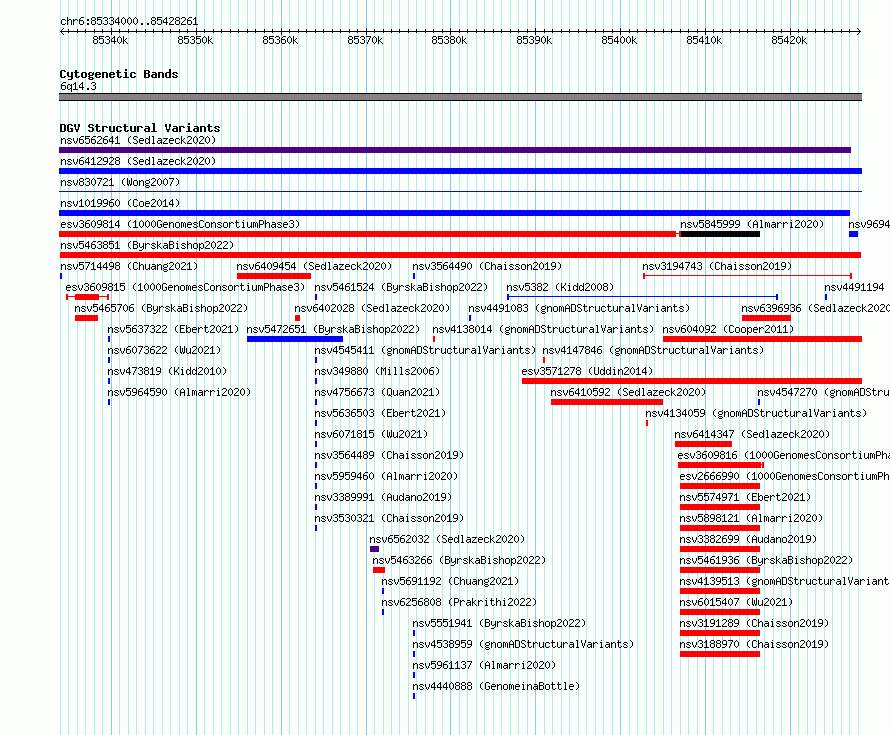Open nsv3389991 (Audano2019) label
Screen dimensions: 890x735
[x=383, y=497]
